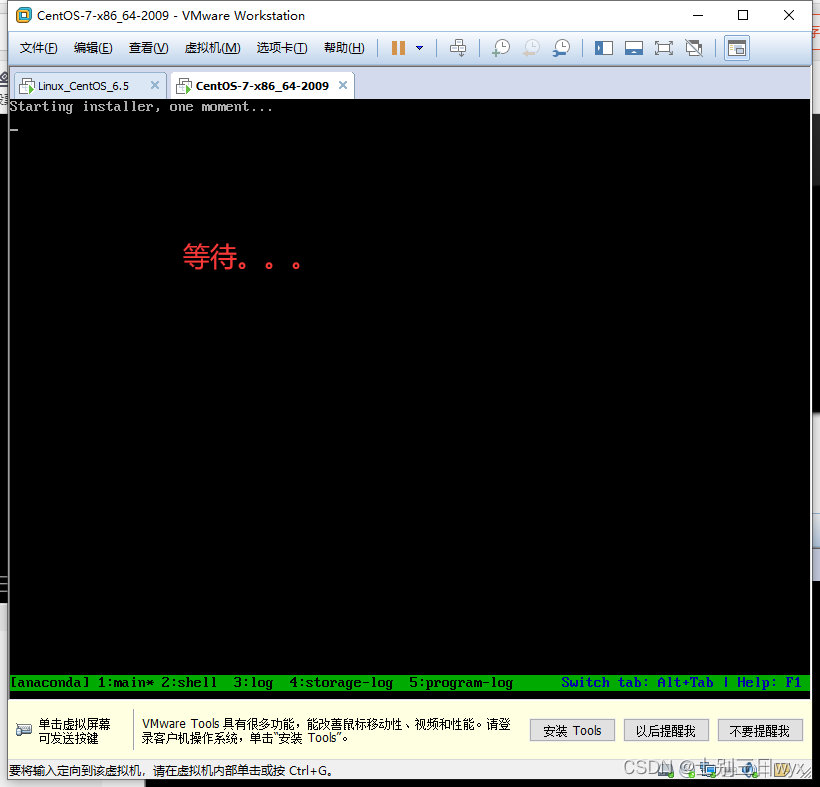Open the 选项卡(T) menu

[x=282, y=48]
